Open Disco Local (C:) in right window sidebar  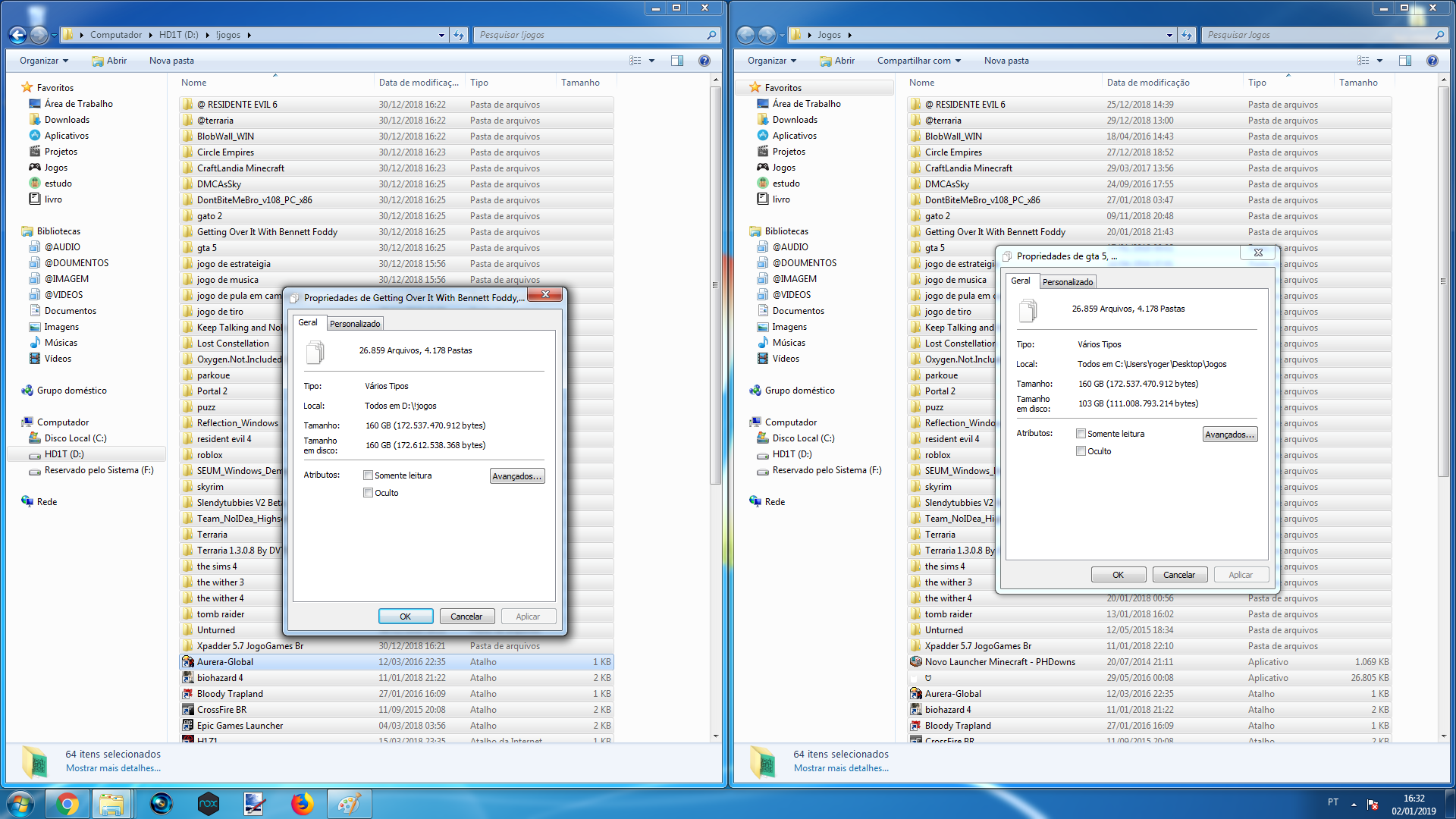click(x=803, y=438)
